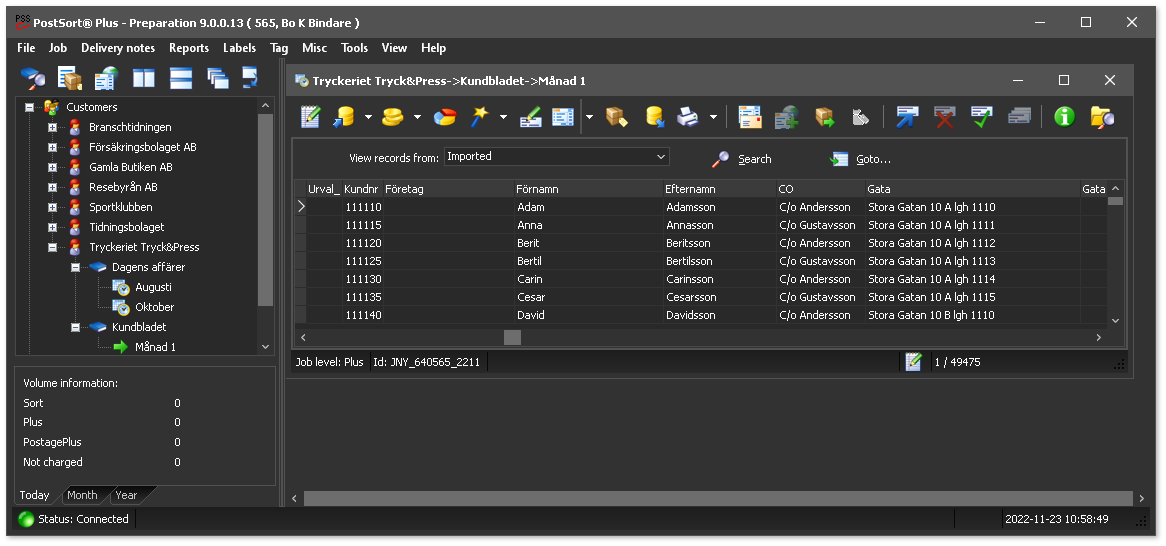Click the globe with list icon

106,77
